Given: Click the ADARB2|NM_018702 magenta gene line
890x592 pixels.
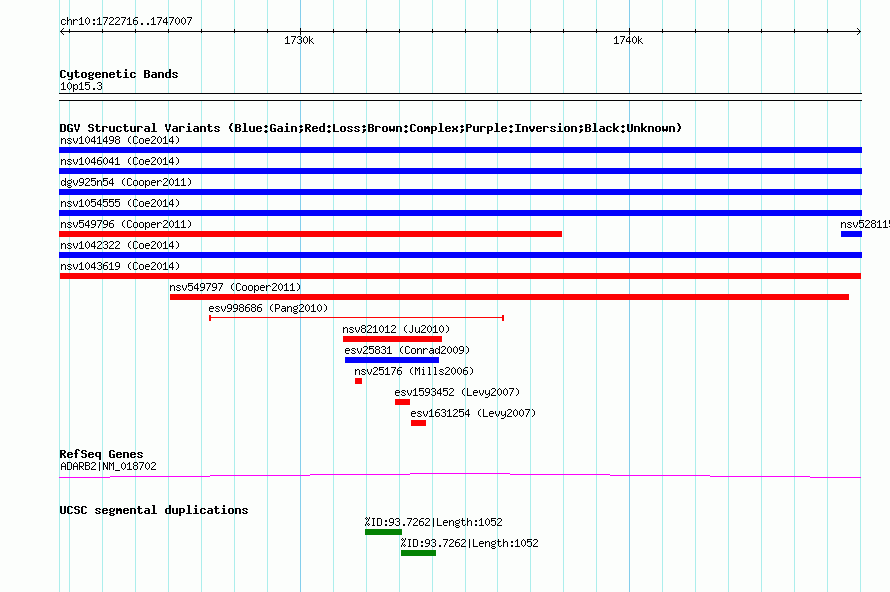Looking at the screenshot, I should pos(460,476).
